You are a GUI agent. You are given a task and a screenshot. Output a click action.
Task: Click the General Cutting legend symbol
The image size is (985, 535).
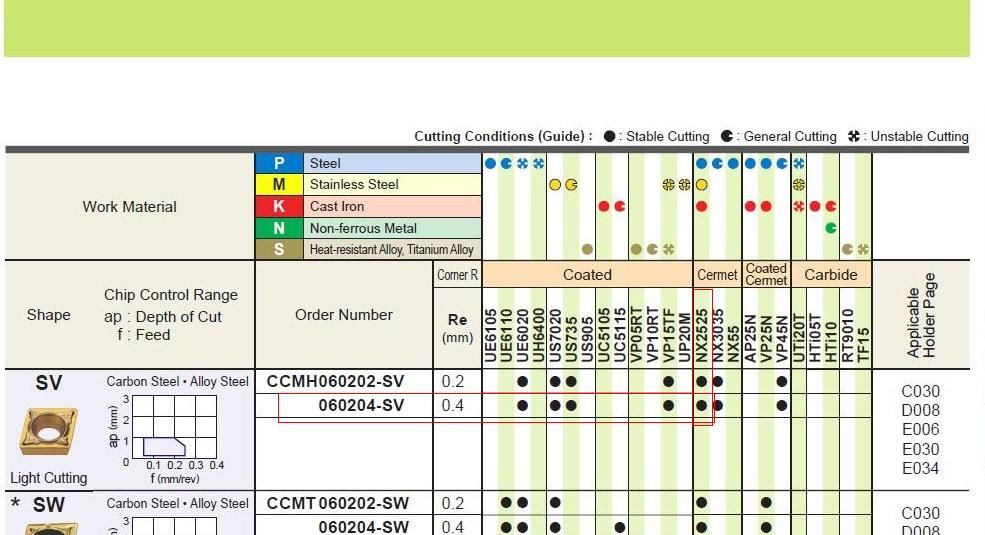(x=727, y=136)
